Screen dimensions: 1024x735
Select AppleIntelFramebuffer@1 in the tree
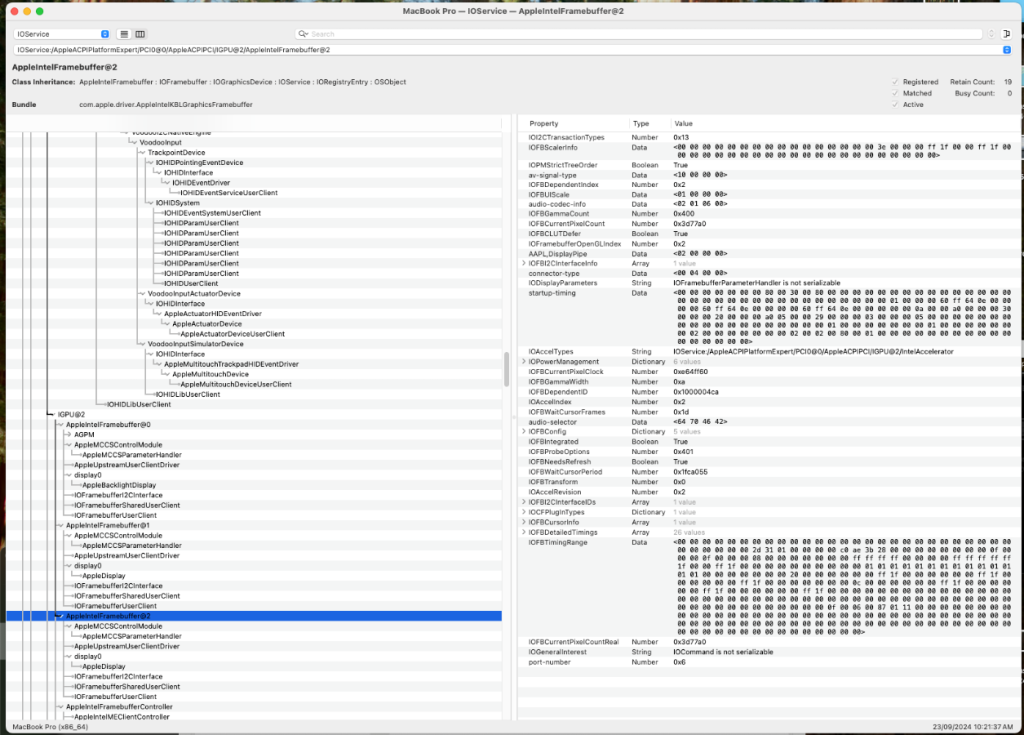pos(108,525)
